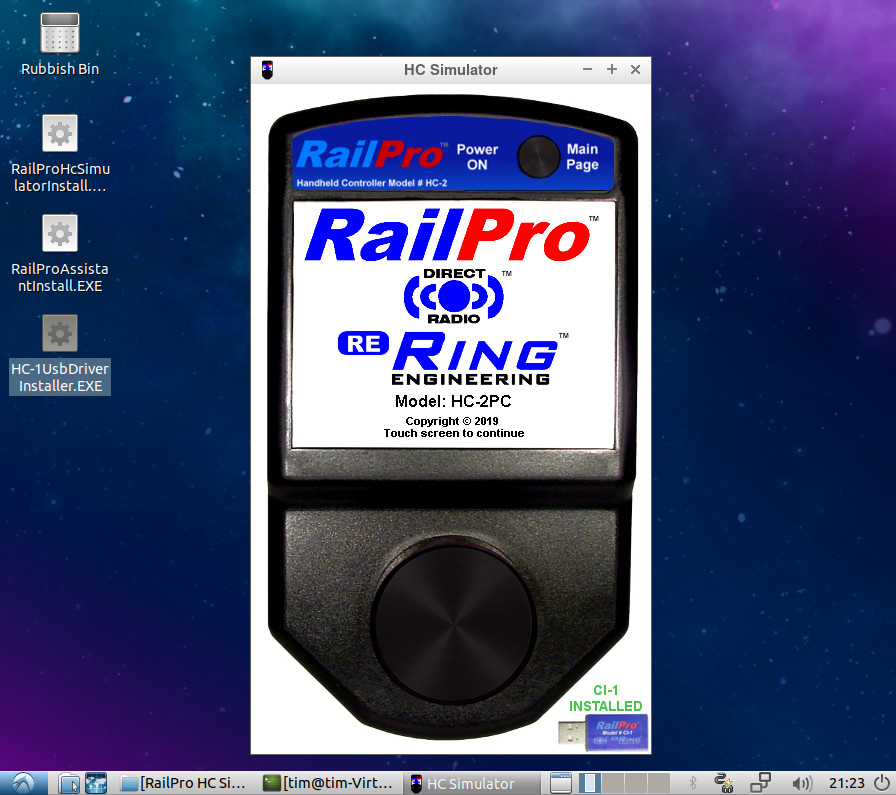
Task: Switch to RailPro HC Si... taskbar window
Action: 183,783
